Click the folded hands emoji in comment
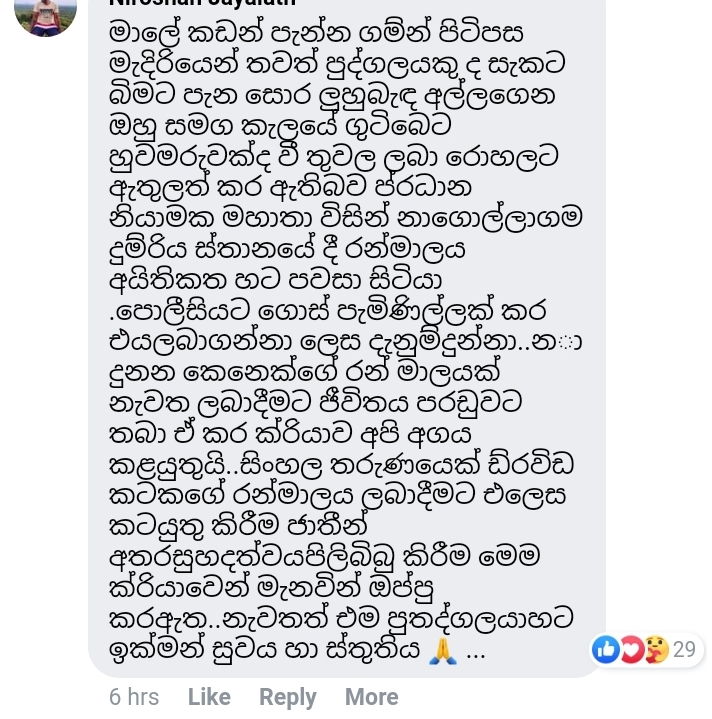The width and height of the screenshot is (712, 719). tap(443, 650)
